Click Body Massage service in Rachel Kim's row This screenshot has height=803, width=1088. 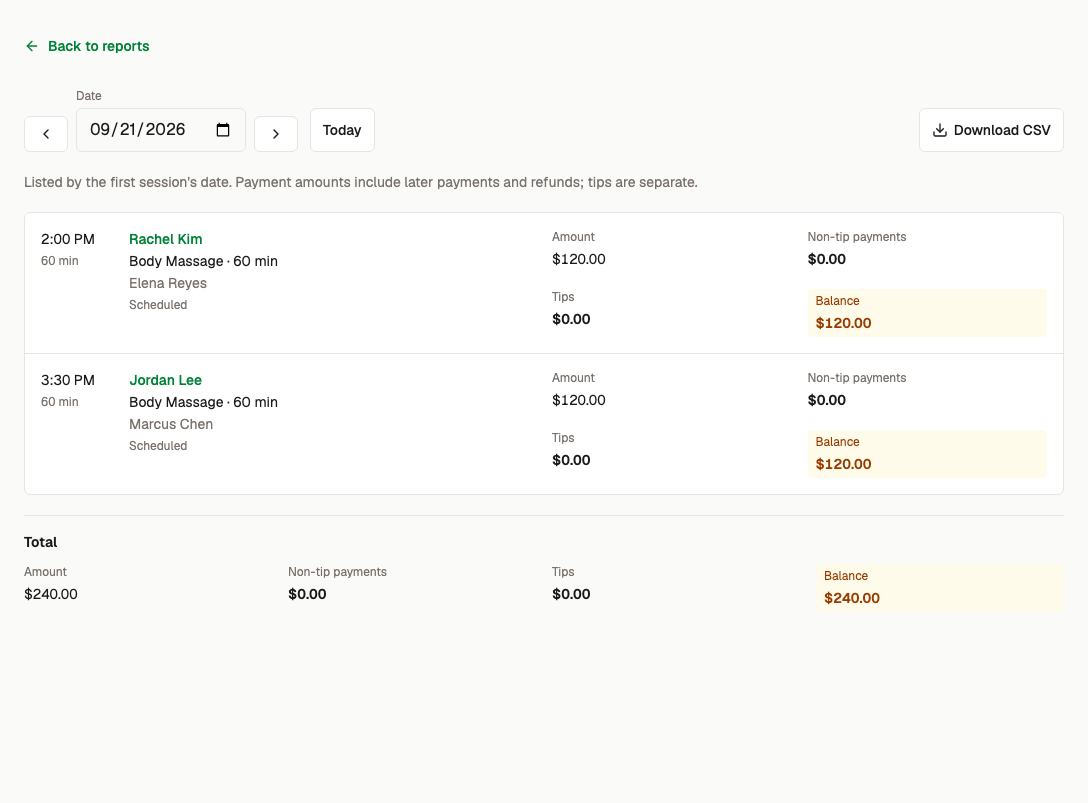pyautogui.click(x=203, y=262)
